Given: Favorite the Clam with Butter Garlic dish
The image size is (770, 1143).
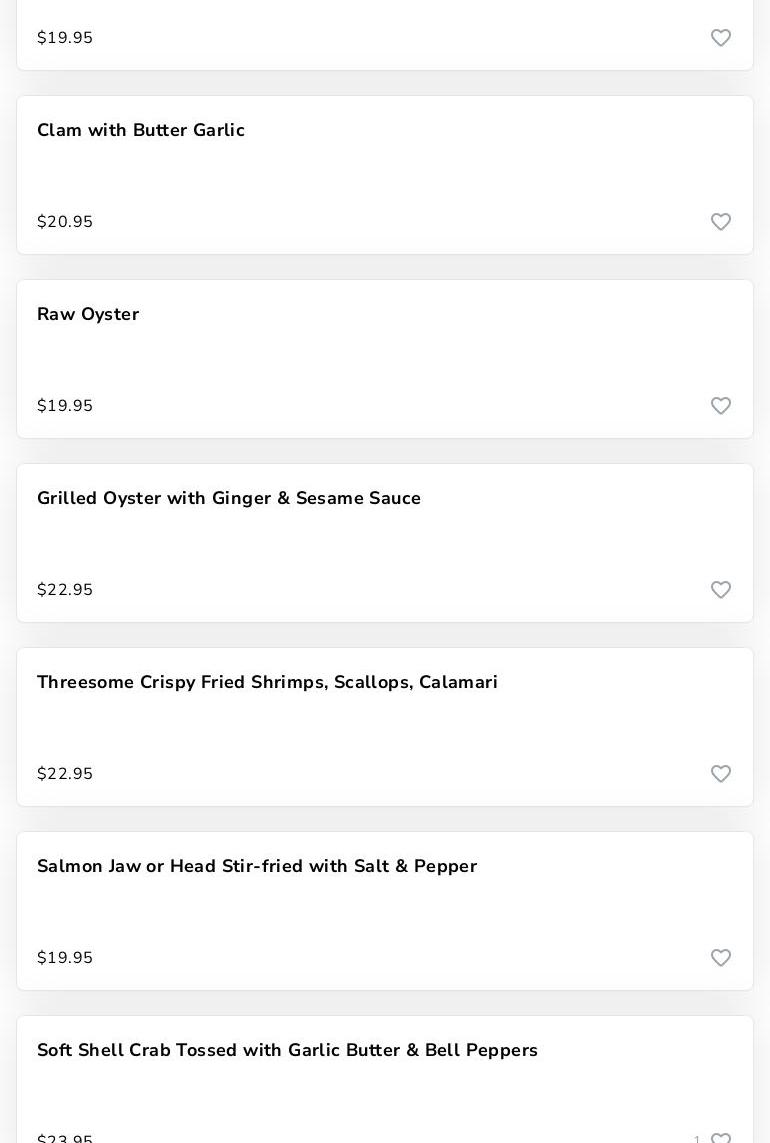Looking at the screenshot, I should coord(721,222).
